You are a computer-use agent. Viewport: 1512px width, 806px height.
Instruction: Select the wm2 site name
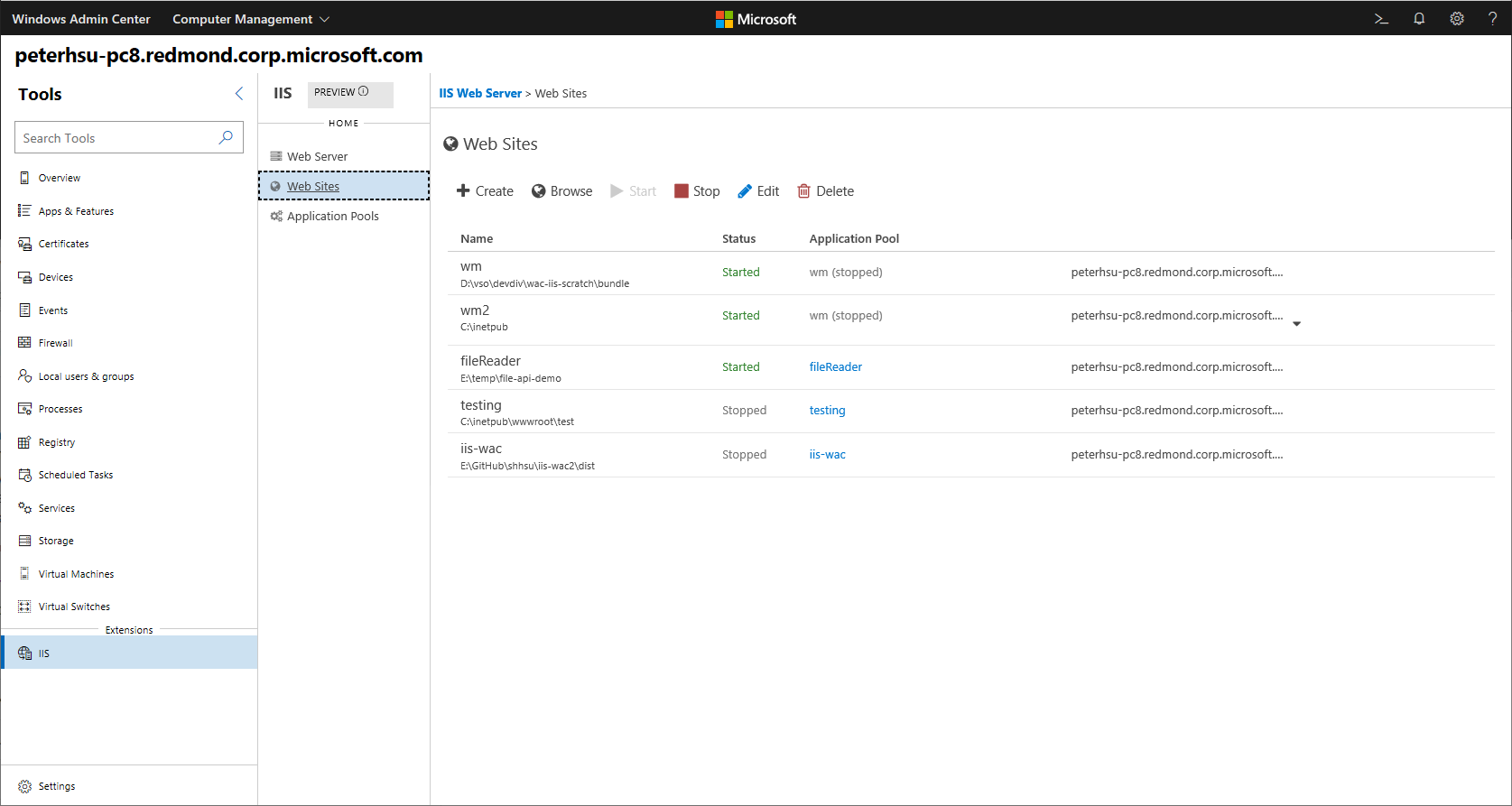click(475, 310)
